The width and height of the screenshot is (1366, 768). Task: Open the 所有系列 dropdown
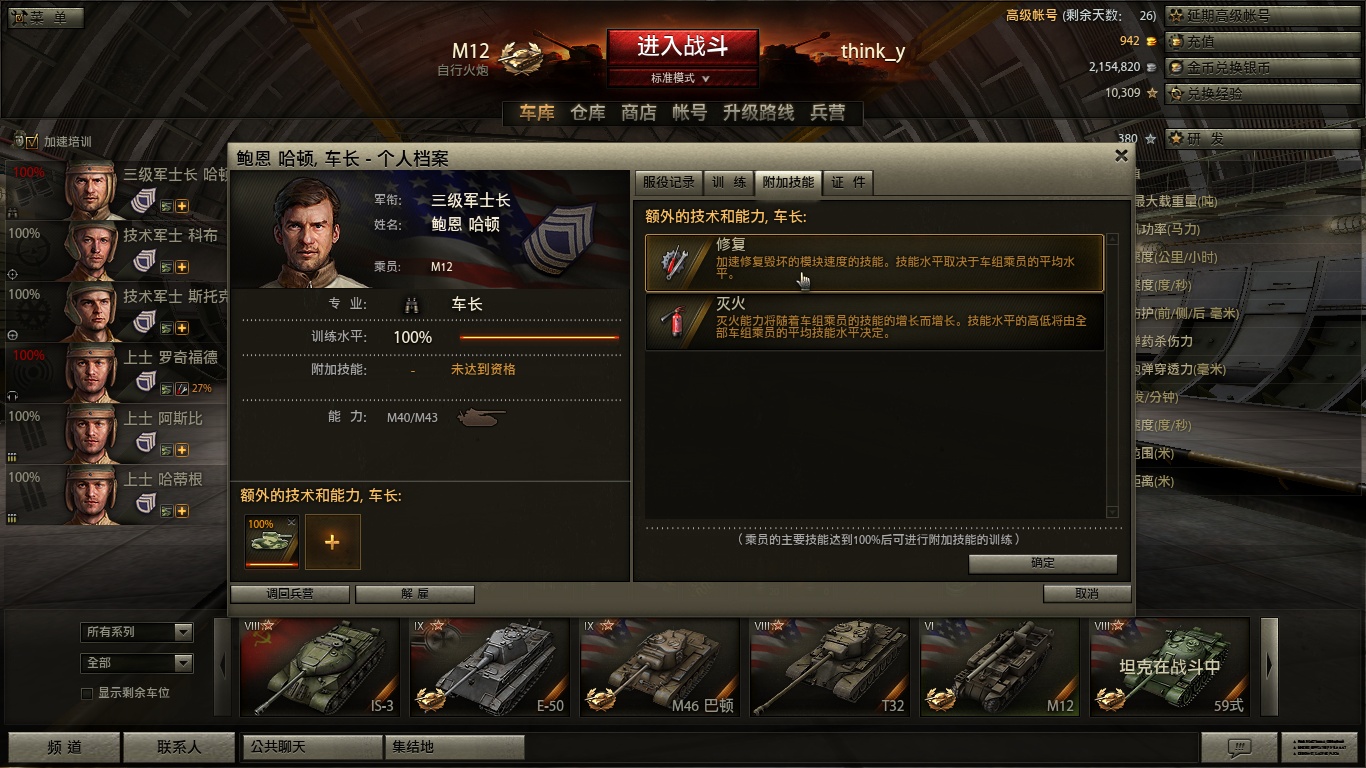pos(137,632)
